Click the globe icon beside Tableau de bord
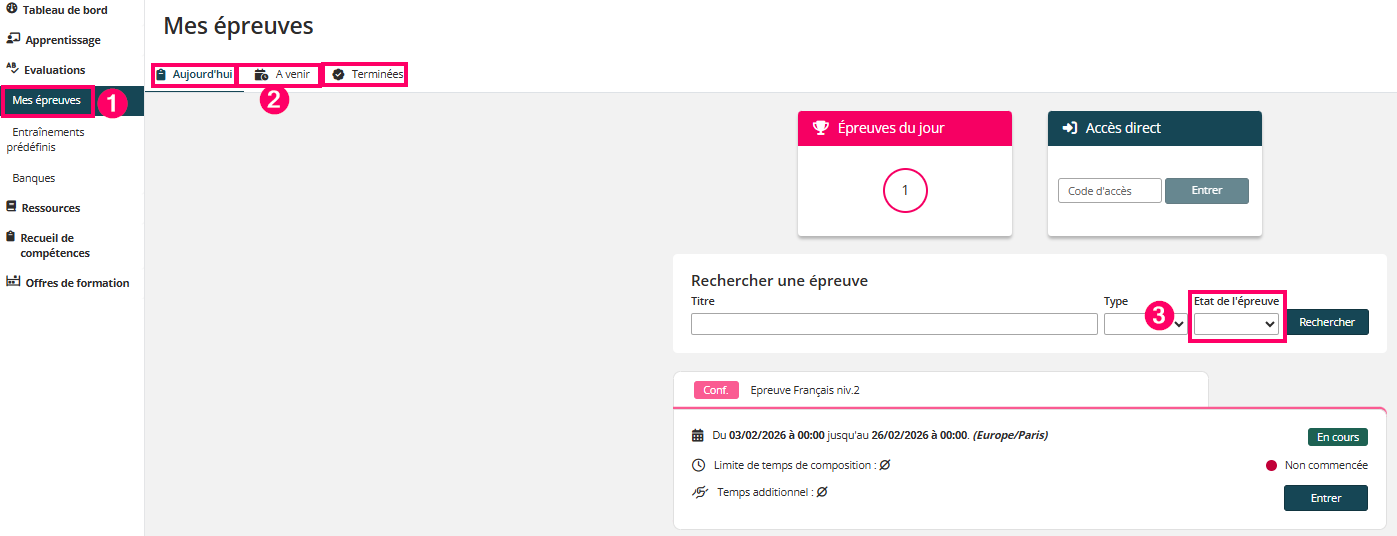 pyautogui.click(x=12, y=9)
